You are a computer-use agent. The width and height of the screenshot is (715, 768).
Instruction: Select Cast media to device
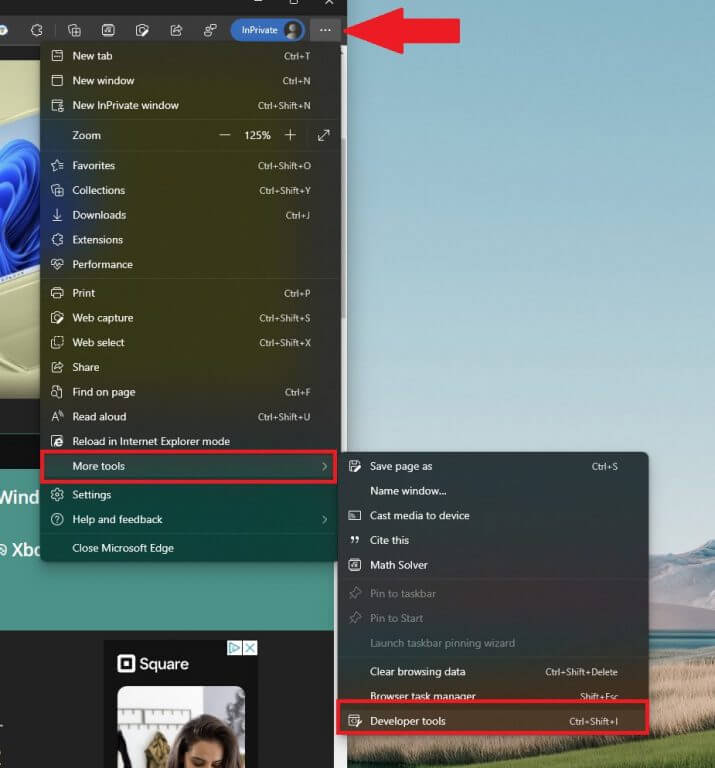[494, 515]
